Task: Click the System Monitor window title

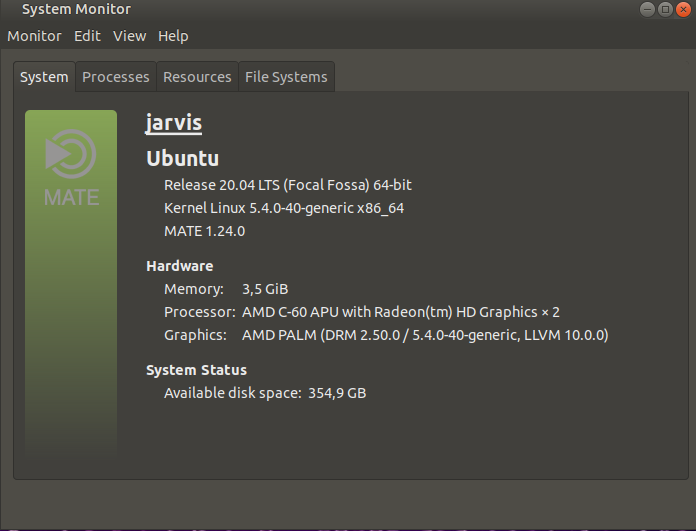Action: click(76, 9)
